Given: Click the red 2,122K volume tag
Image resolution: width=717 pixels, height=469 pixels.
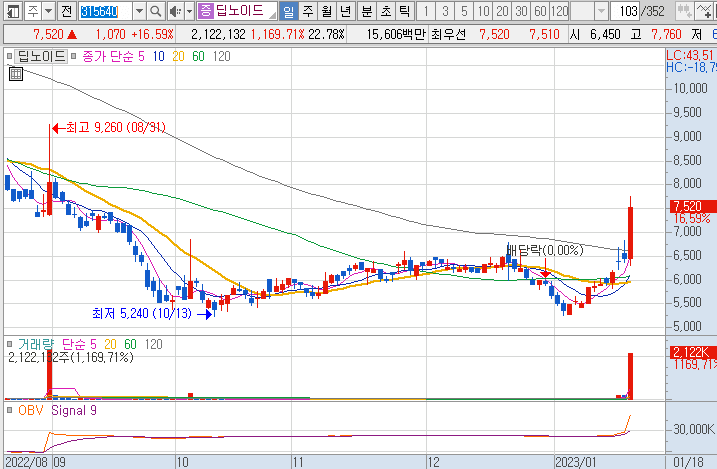Looking at the screenshot, I should pos(693,352).
